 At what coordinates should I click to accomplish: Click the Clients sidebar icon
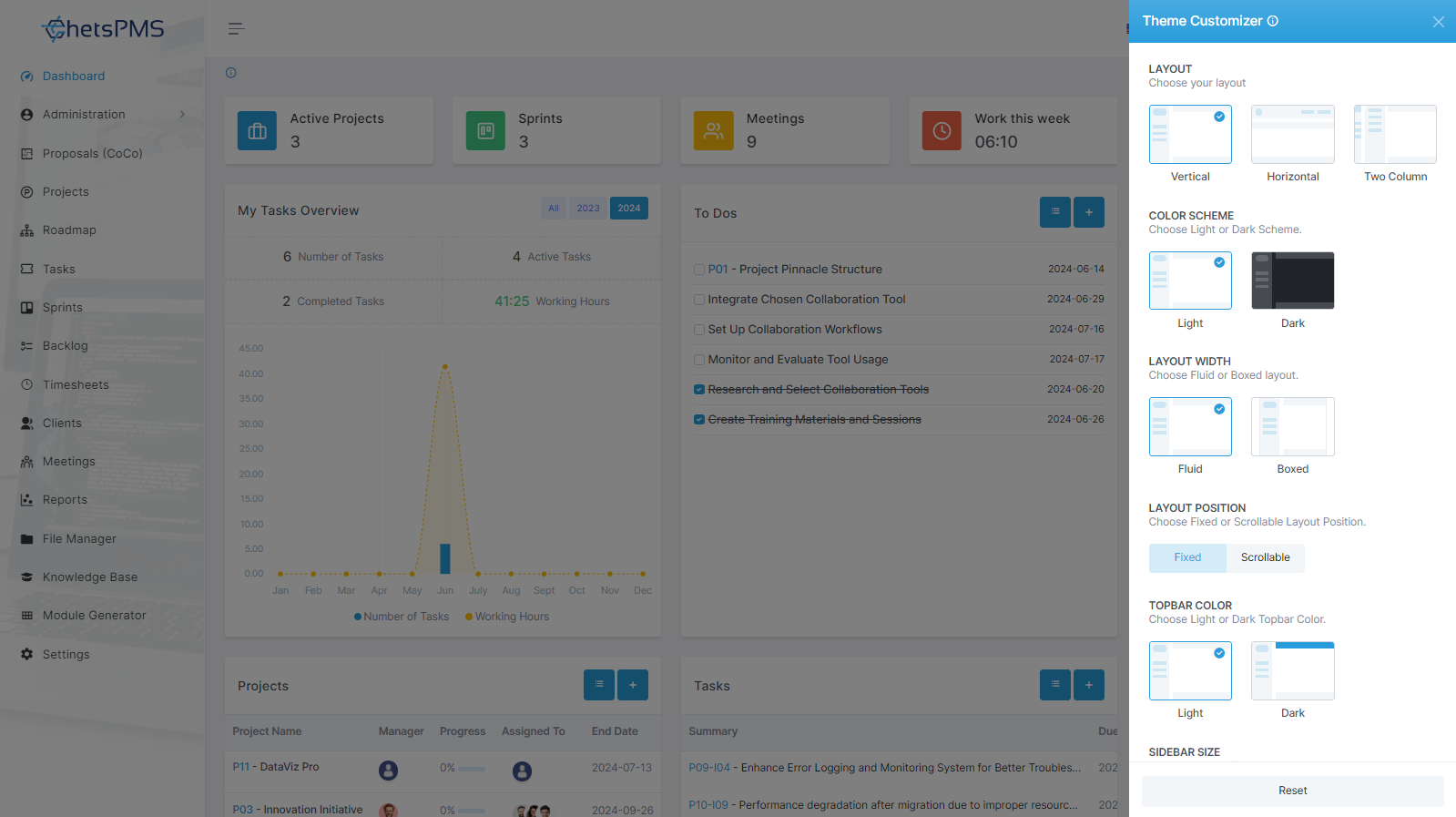[26, 424]
